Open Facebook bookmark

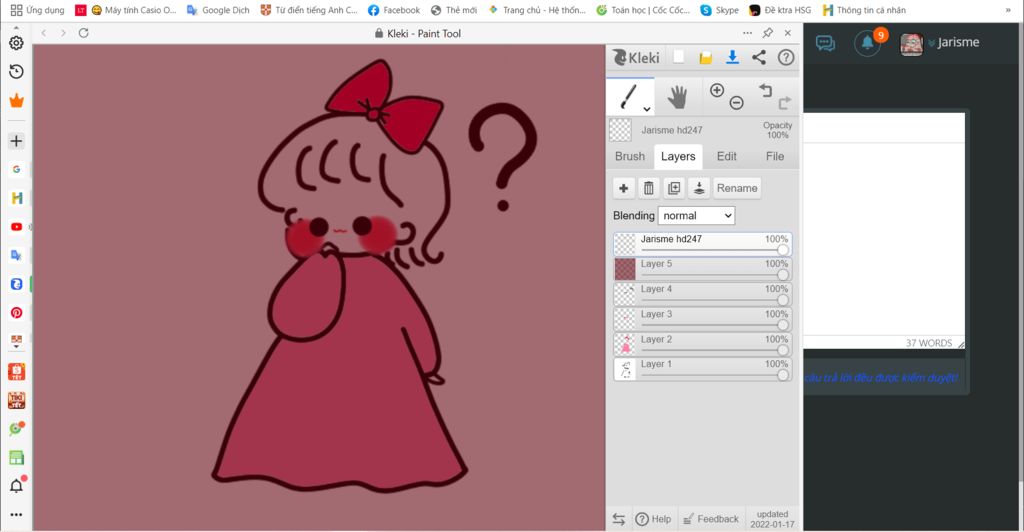coord(394,10)
